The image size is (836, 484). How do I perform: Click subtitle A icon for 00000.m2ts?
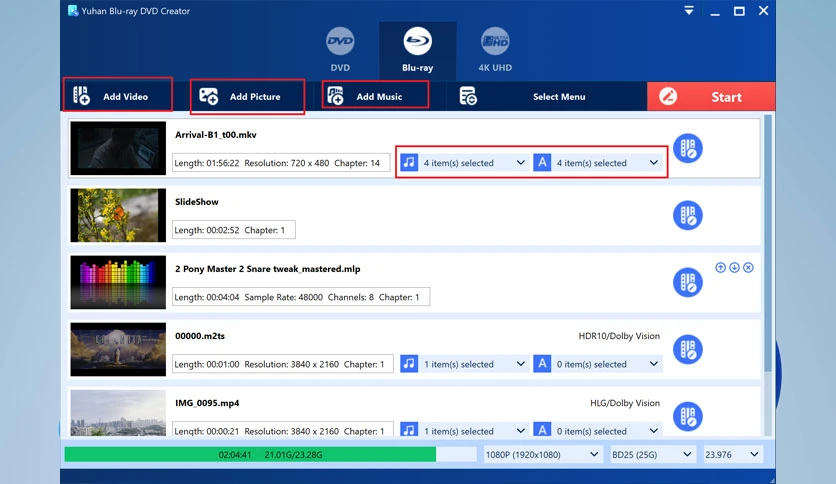click(542, 364)
